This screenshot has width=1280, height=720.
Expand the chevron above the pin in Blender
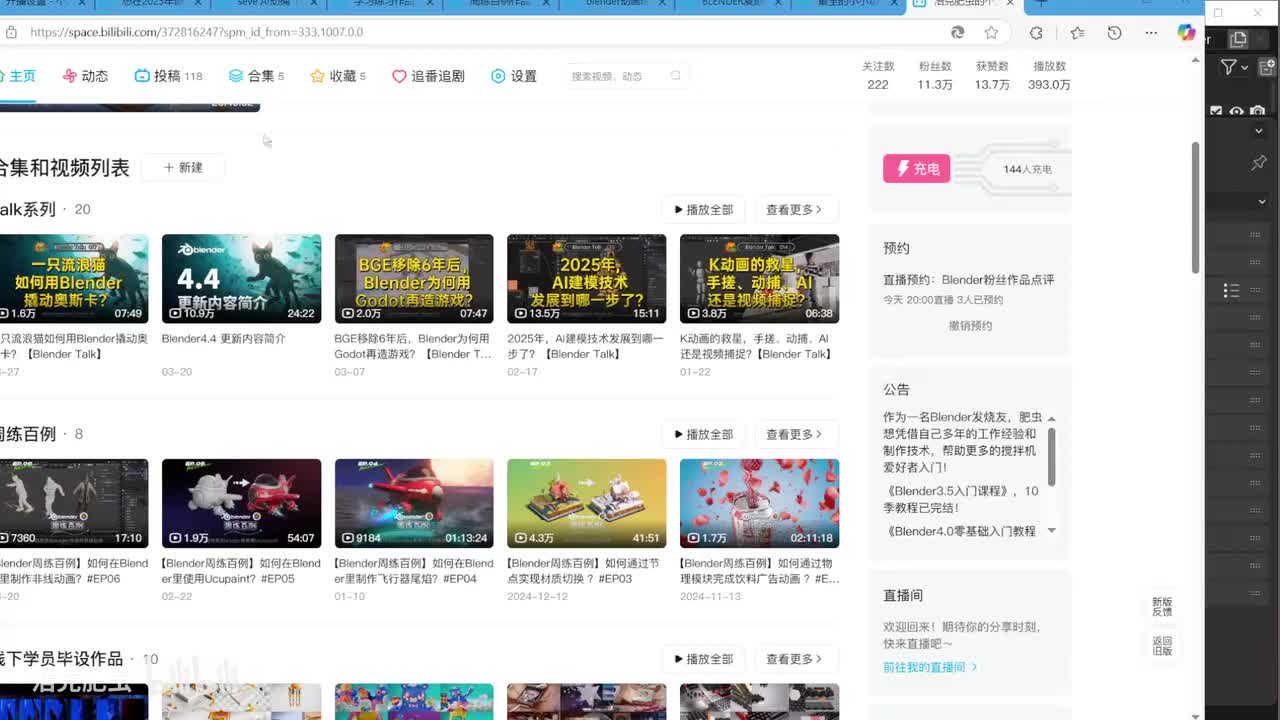1259,131
